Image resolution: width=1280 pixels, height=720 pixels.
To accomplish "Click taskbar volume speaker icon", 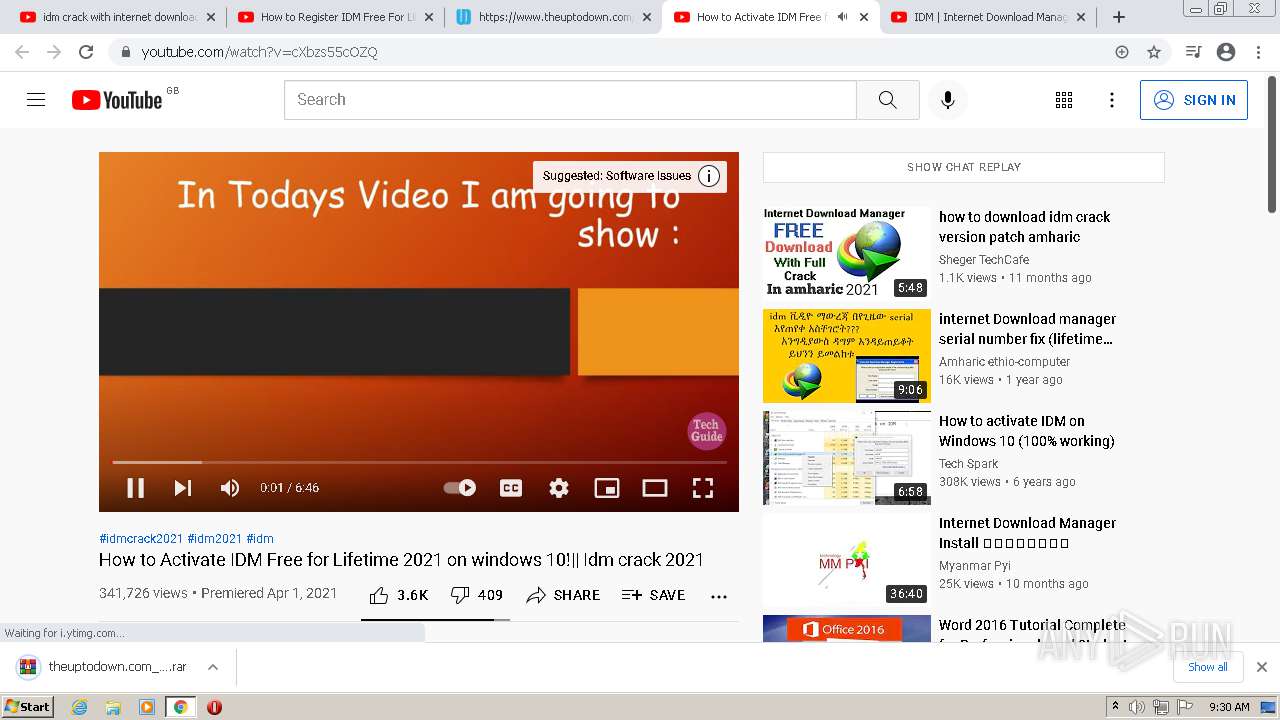I will point(1137,707).
